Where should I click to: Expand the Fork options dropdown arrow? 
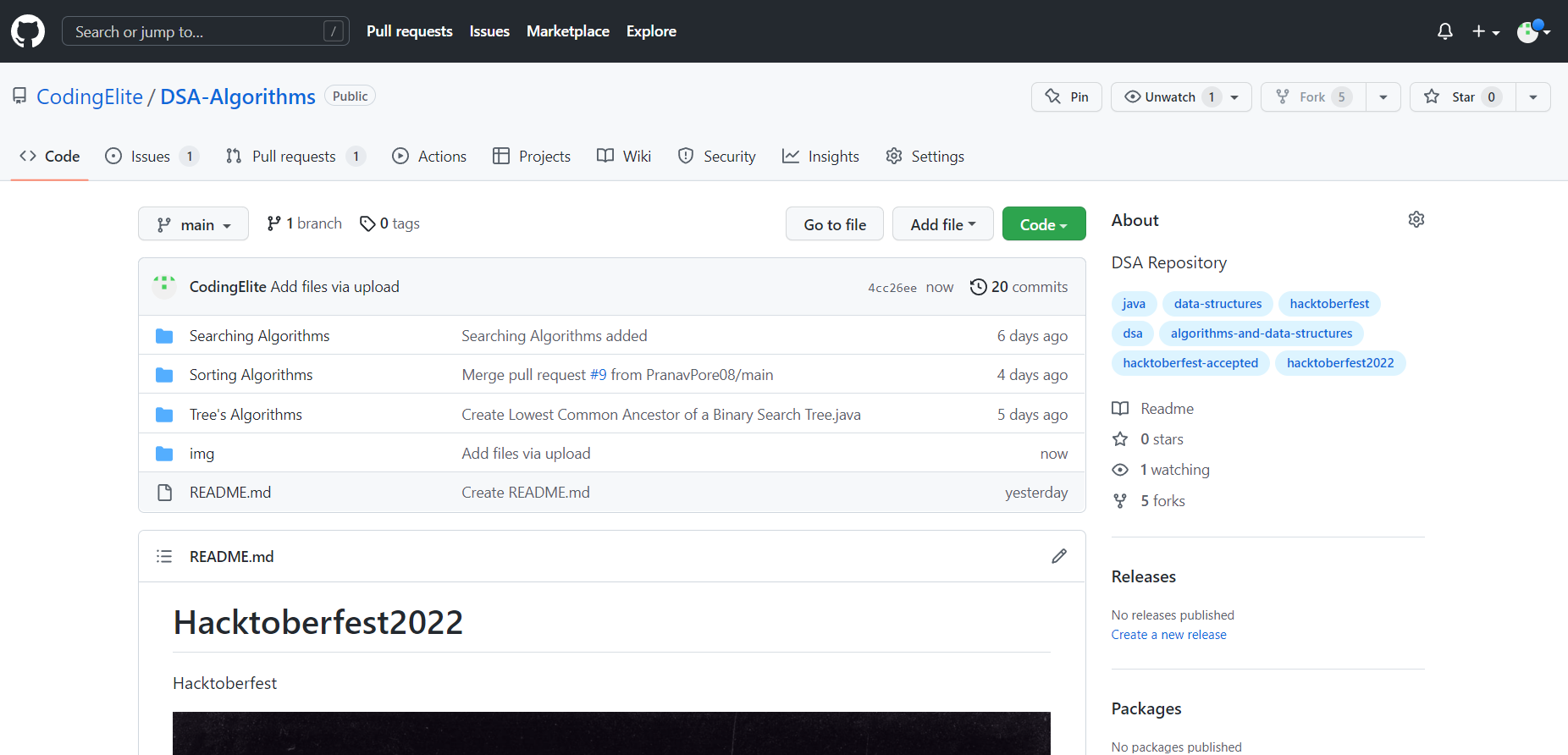coord(1383,96)
